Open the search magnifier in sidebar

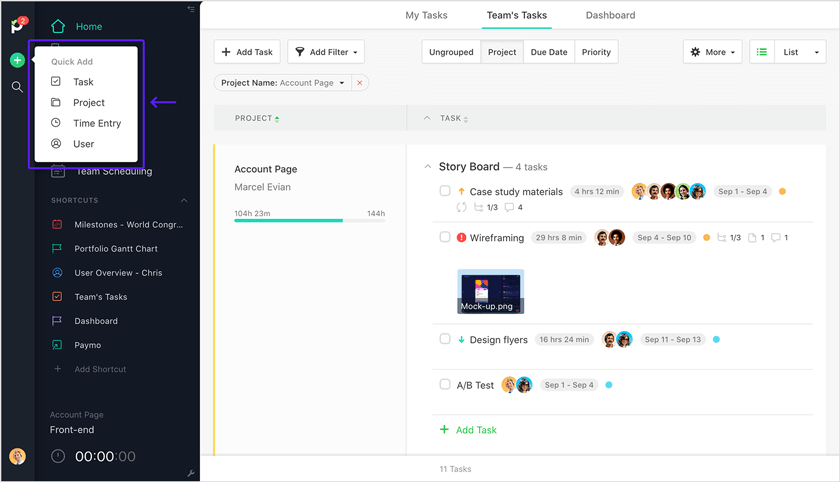point(17,87)
